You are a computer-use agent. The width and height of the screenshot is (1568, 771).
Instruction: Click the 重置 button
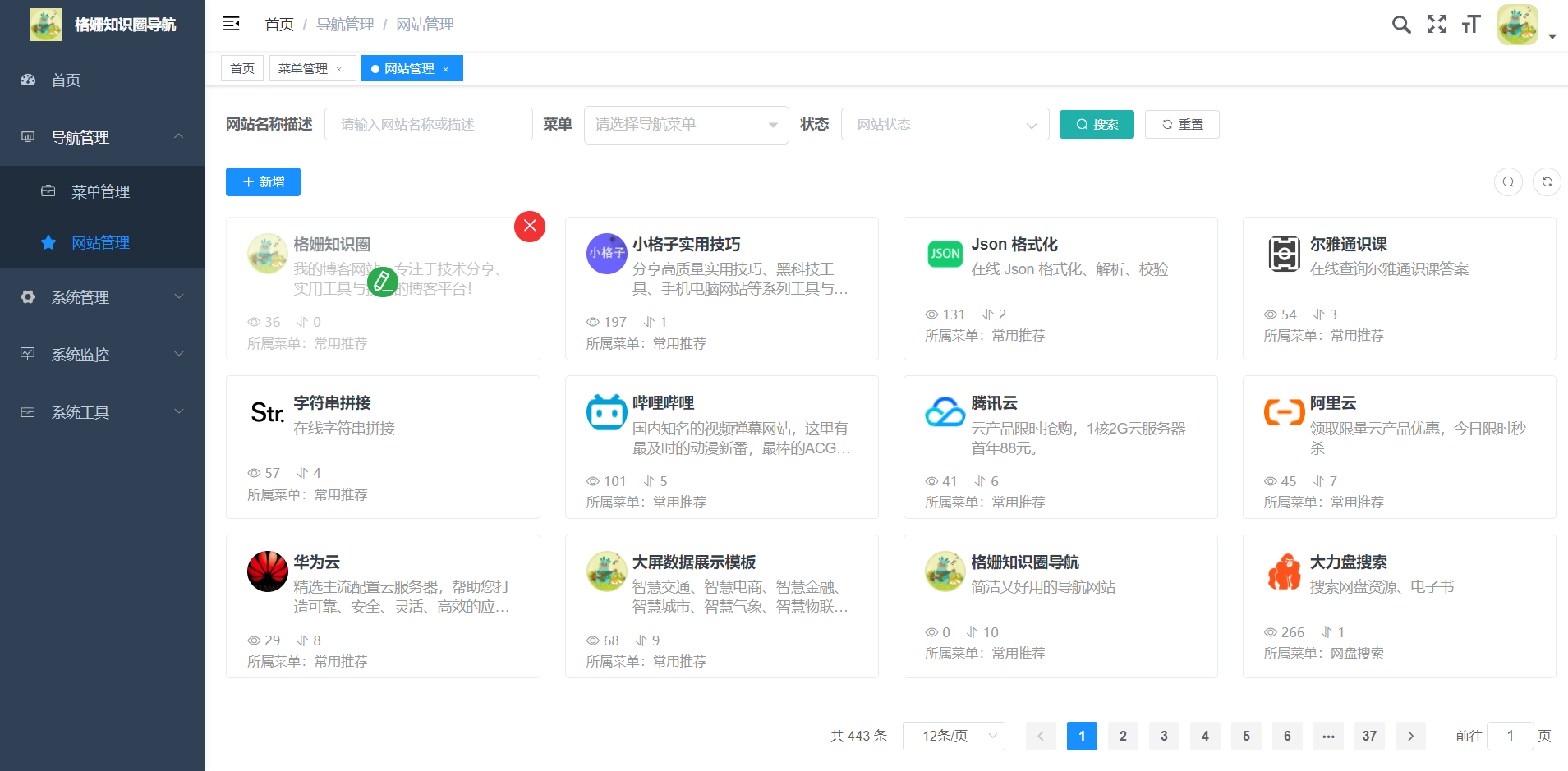1182,124
